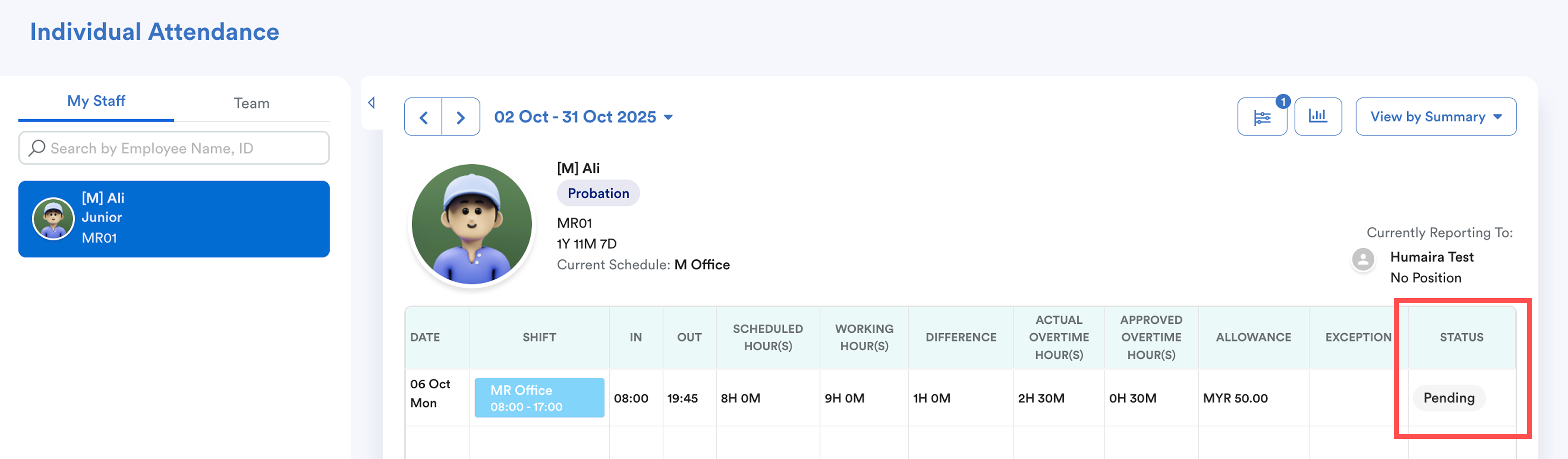Expand the View by Summary dropdown
The height and width of the screenshot is (459, 1568).
tap(1435, 117)
